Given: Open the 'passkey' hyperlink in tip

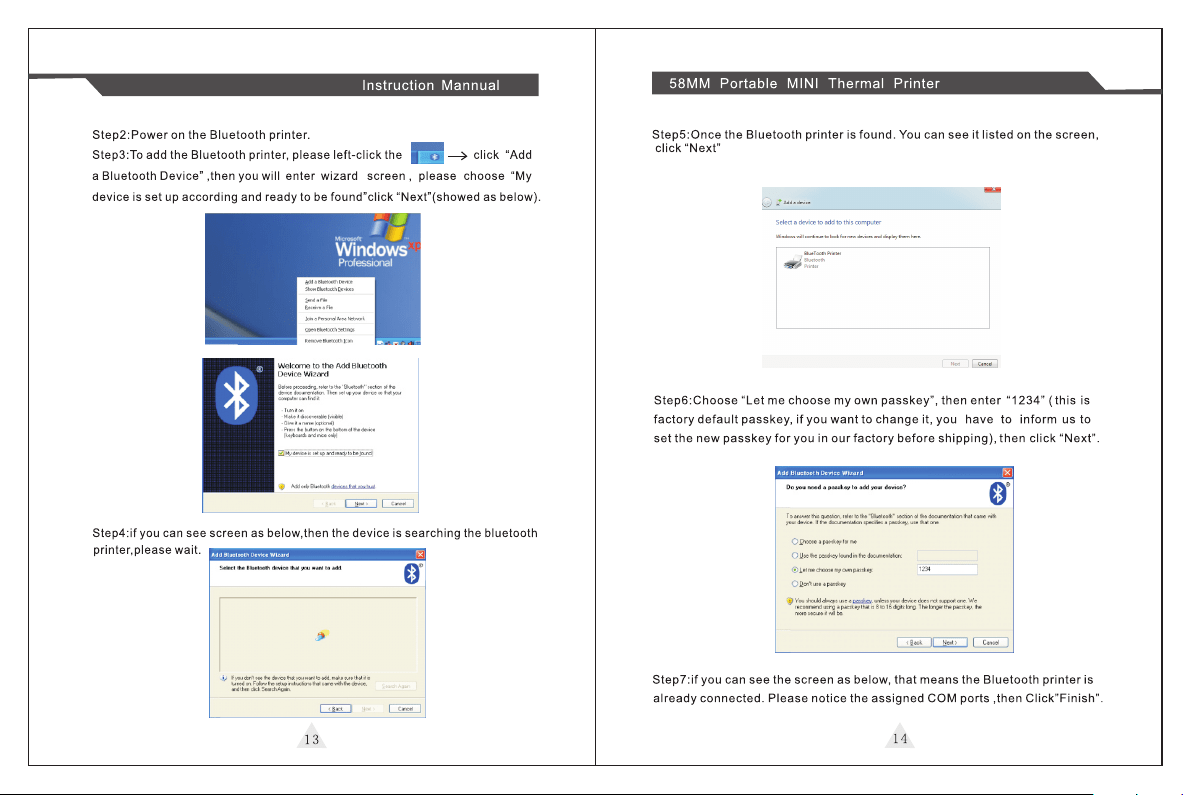Looking at the screenshot, I should [x=862, y=600].
